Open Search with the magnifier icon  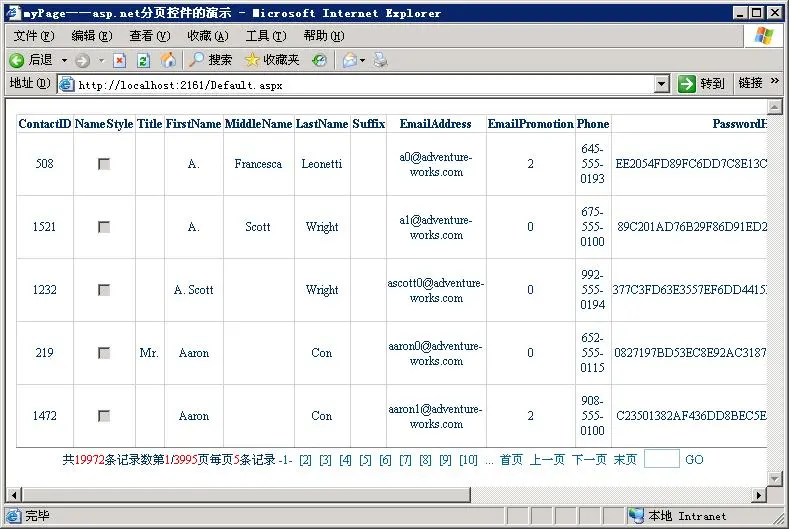[x=196, y=60]
